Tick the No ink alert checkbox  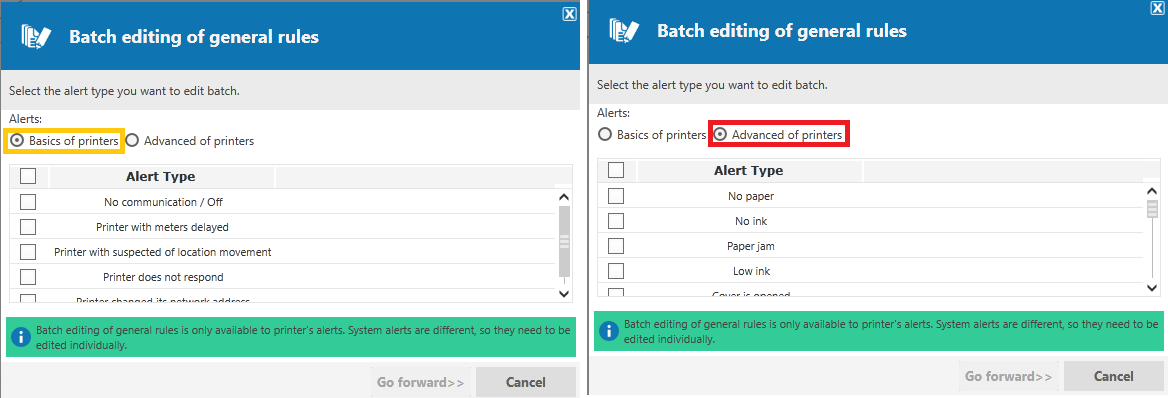[x=616, y=221]
